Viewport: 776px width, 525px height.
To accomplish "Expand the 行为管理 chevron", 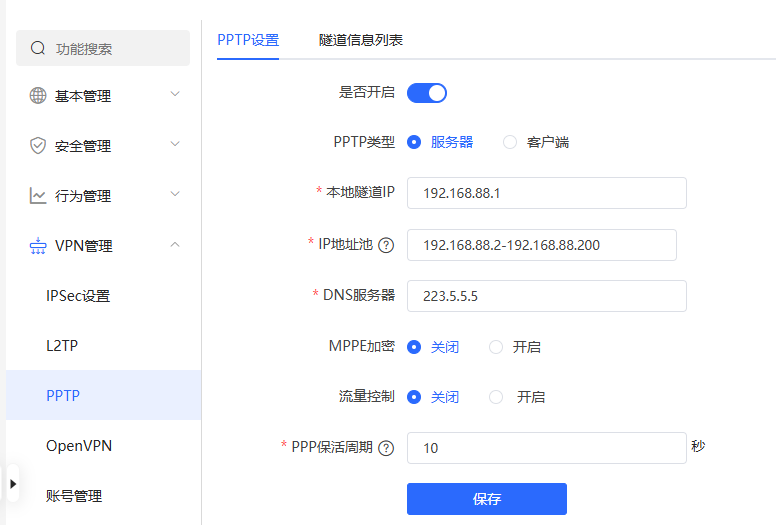I will pos(175,194).
